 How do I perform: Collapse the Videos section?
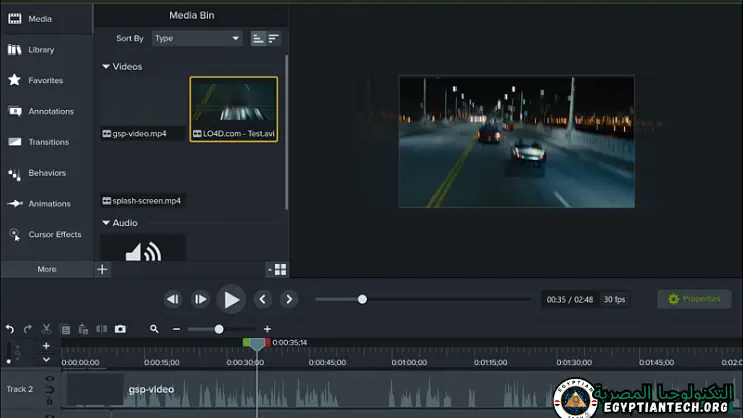click(x=106, y=67)
